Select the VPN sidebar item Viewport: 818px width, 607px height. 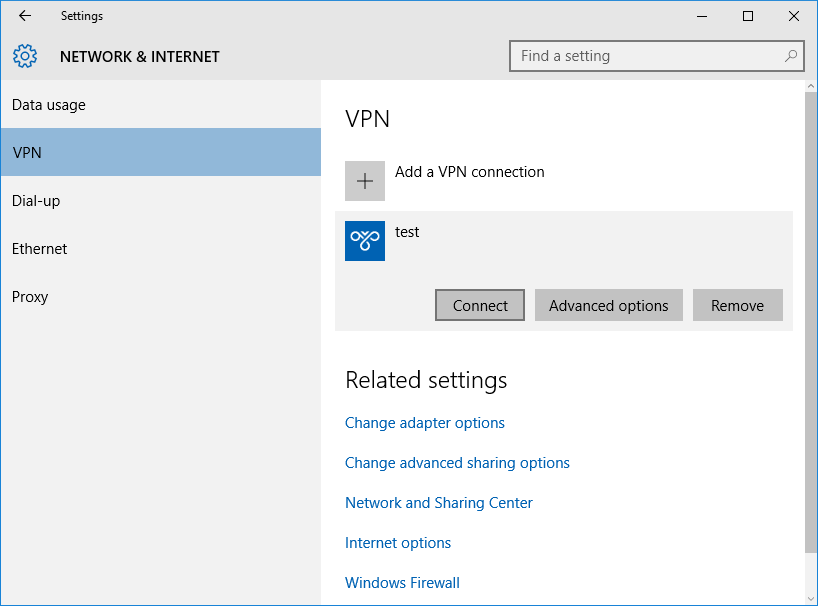27,153
